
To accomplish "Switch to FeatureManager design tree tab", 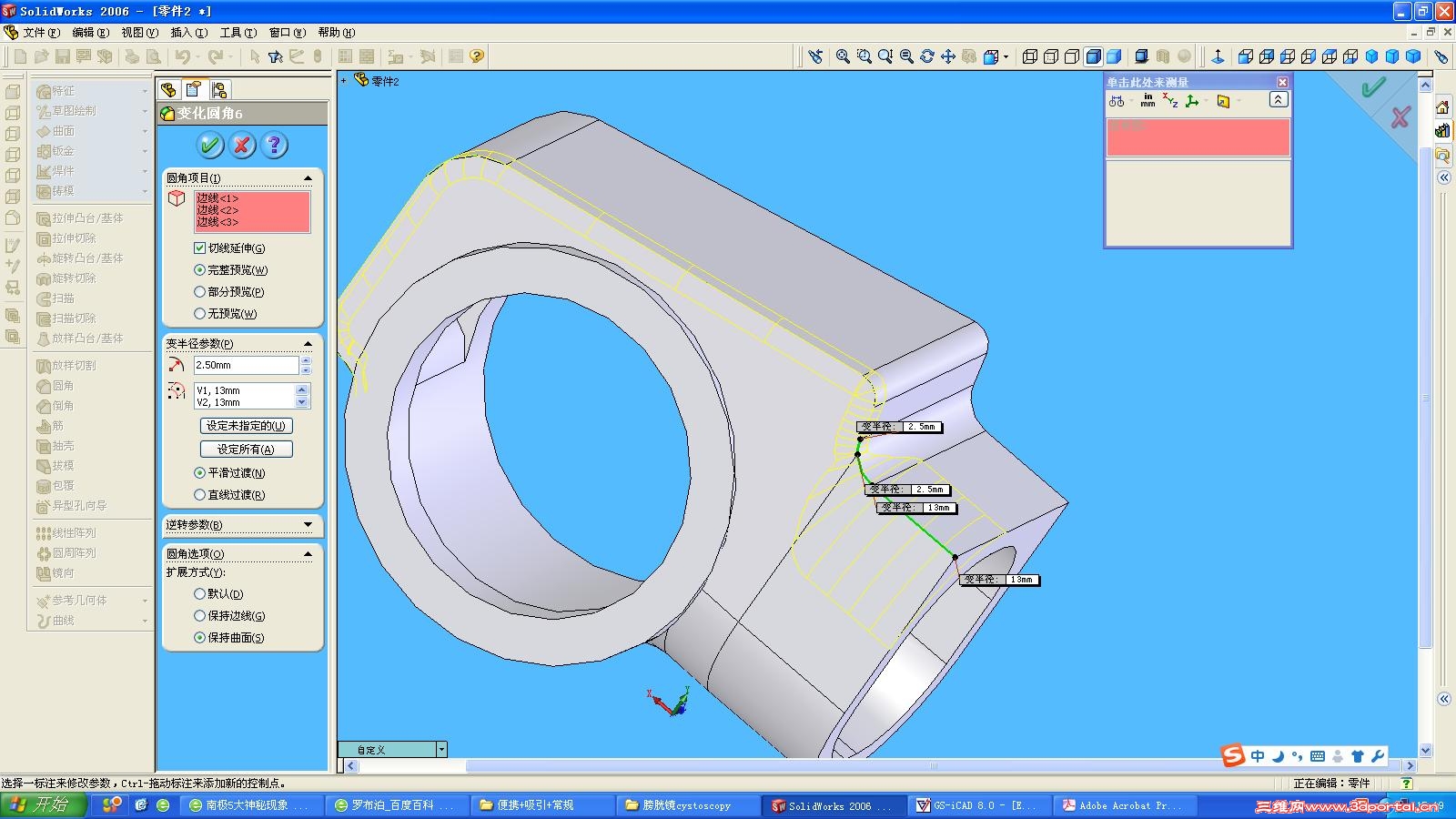I will [168, 89].
